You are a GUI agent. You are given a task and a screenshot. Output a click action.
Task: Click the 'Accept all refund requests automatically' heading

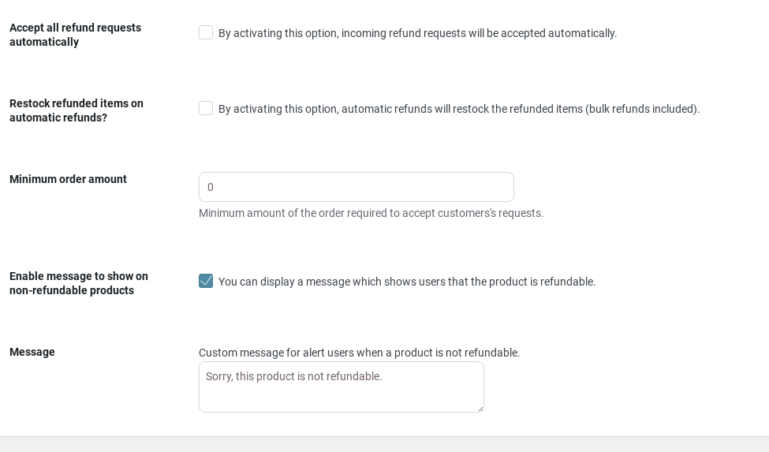[75, 35]
